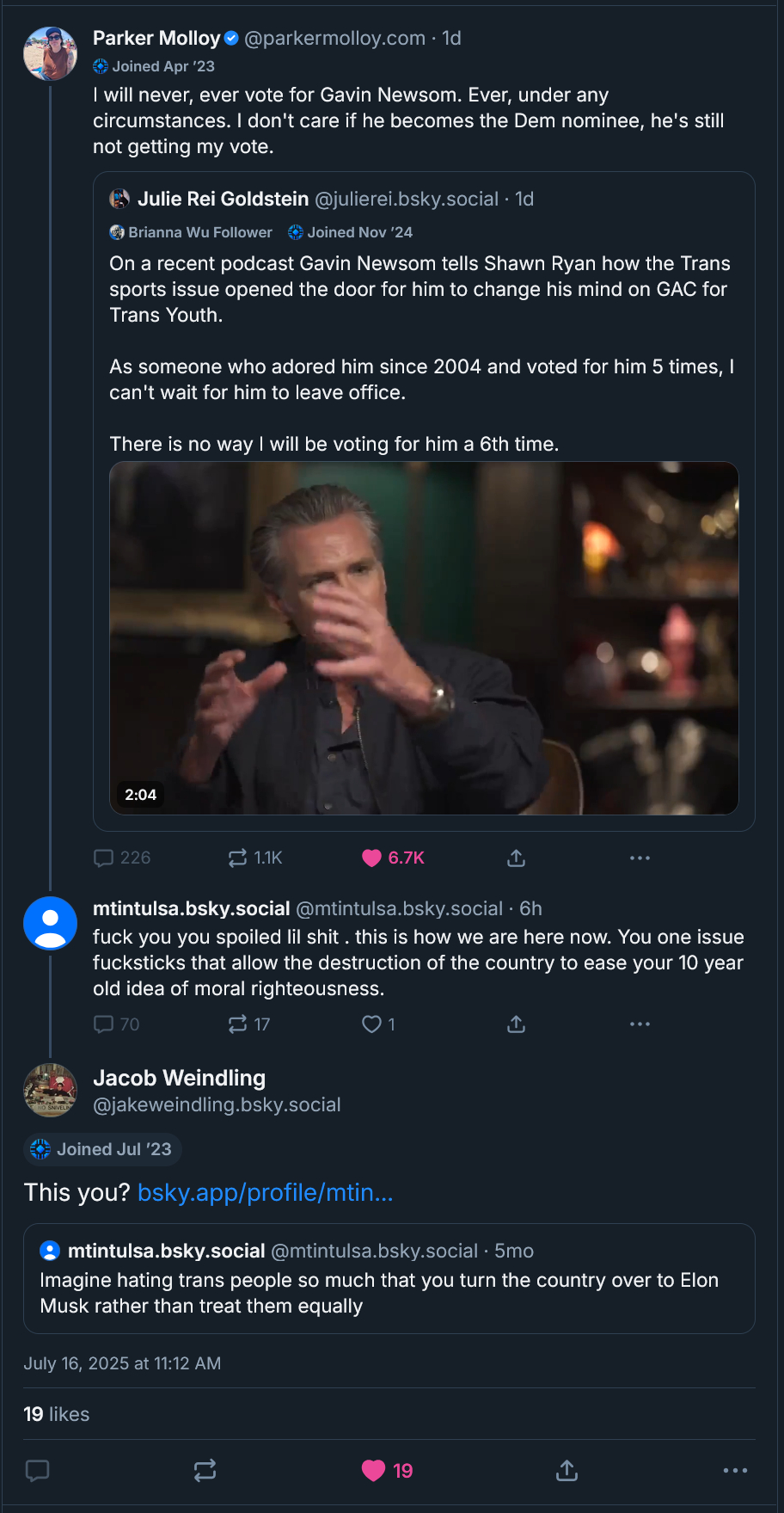784x1513 pixels.
Task: Play the 2:04 Gavin Newsom video
Action: tap(424, 638)
